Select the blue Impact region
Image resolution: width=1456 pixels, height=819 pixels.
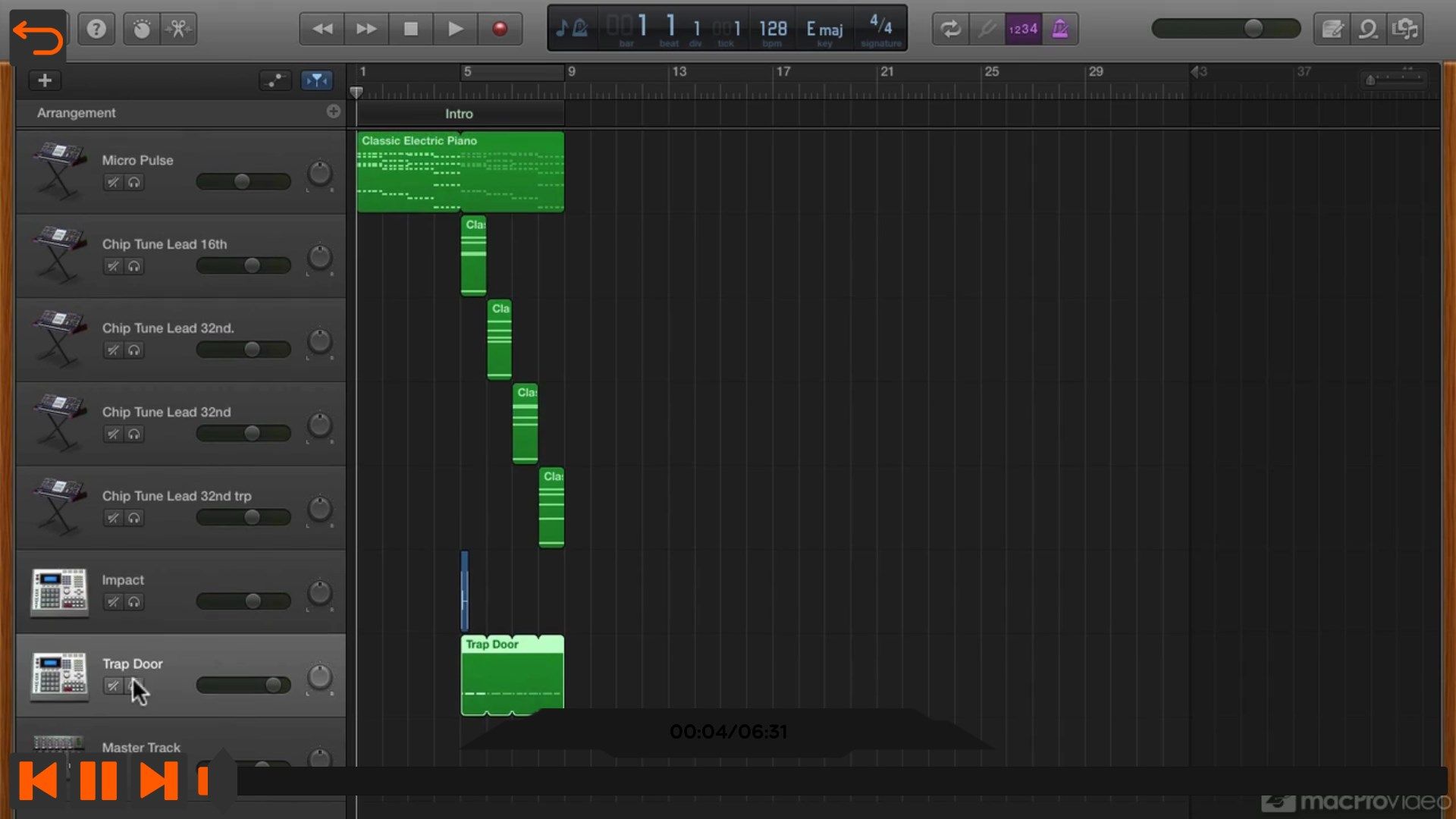464,591
